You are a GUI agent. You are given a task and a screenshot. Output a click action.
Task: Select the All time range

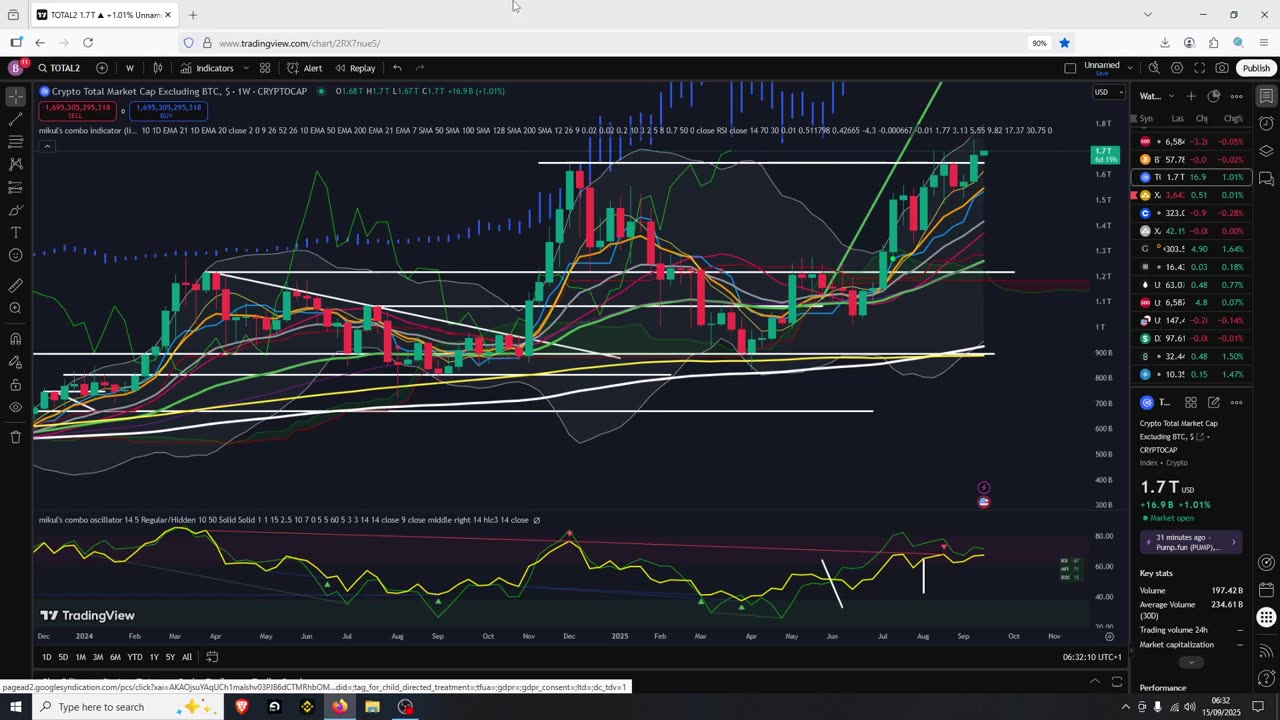pyautogui.click(x=187, y=657)
